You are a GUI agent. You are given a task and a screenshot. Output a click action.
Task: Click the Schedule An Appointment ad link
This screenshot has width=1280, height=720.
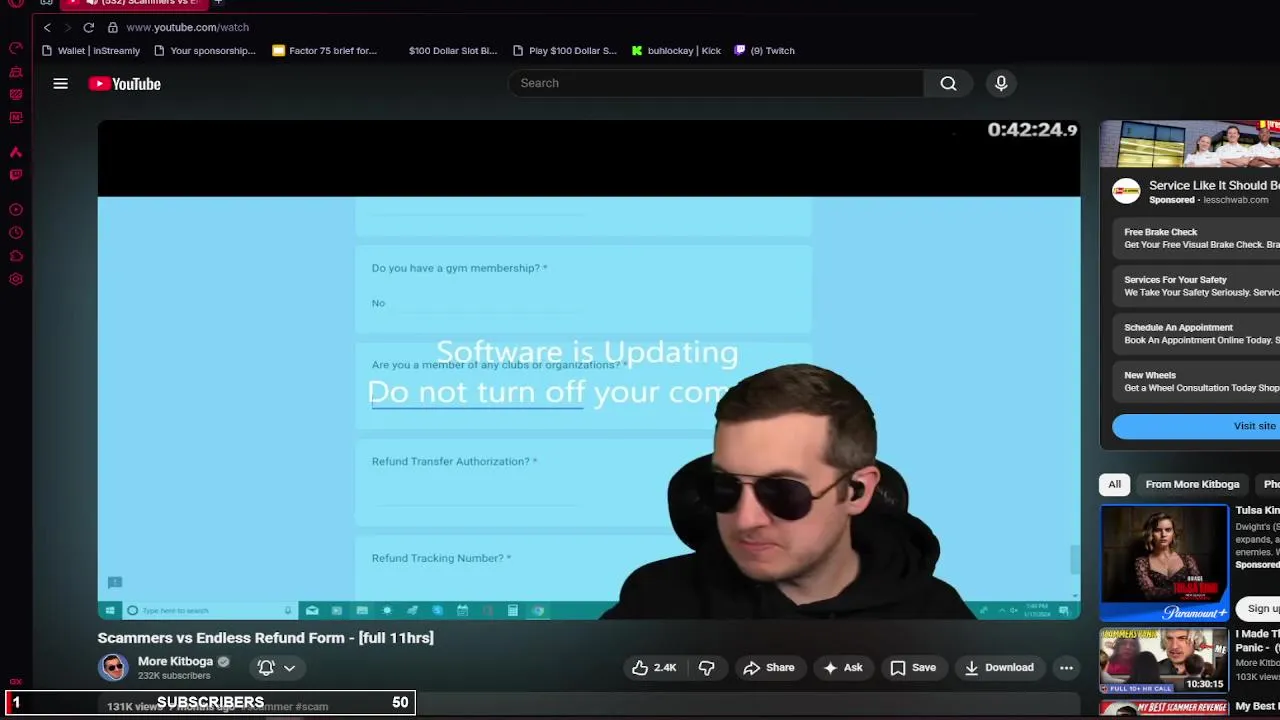(1198, 334)
